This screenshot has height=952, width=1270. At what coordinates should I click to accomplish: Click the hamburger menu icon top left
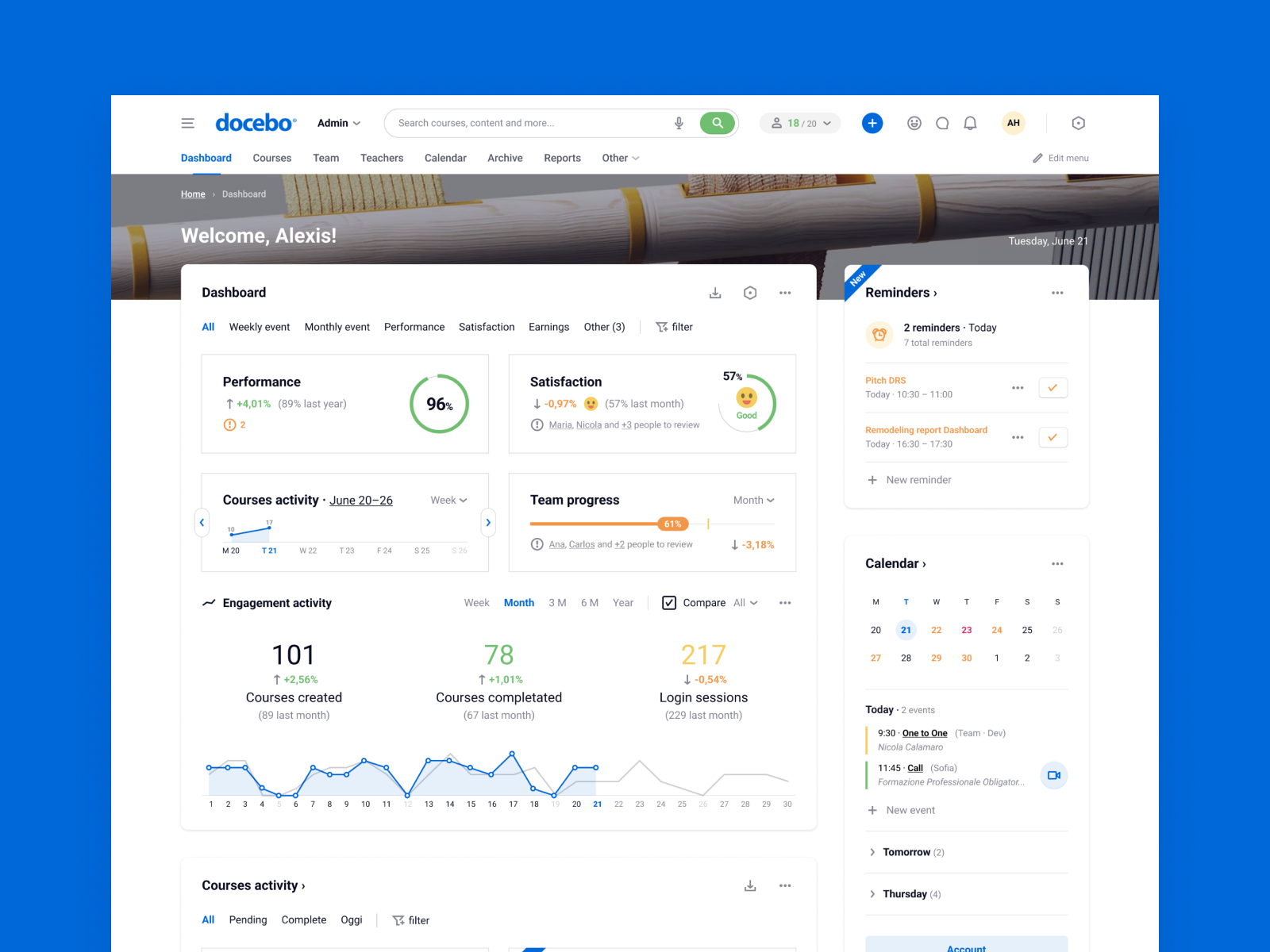point(187,123)
